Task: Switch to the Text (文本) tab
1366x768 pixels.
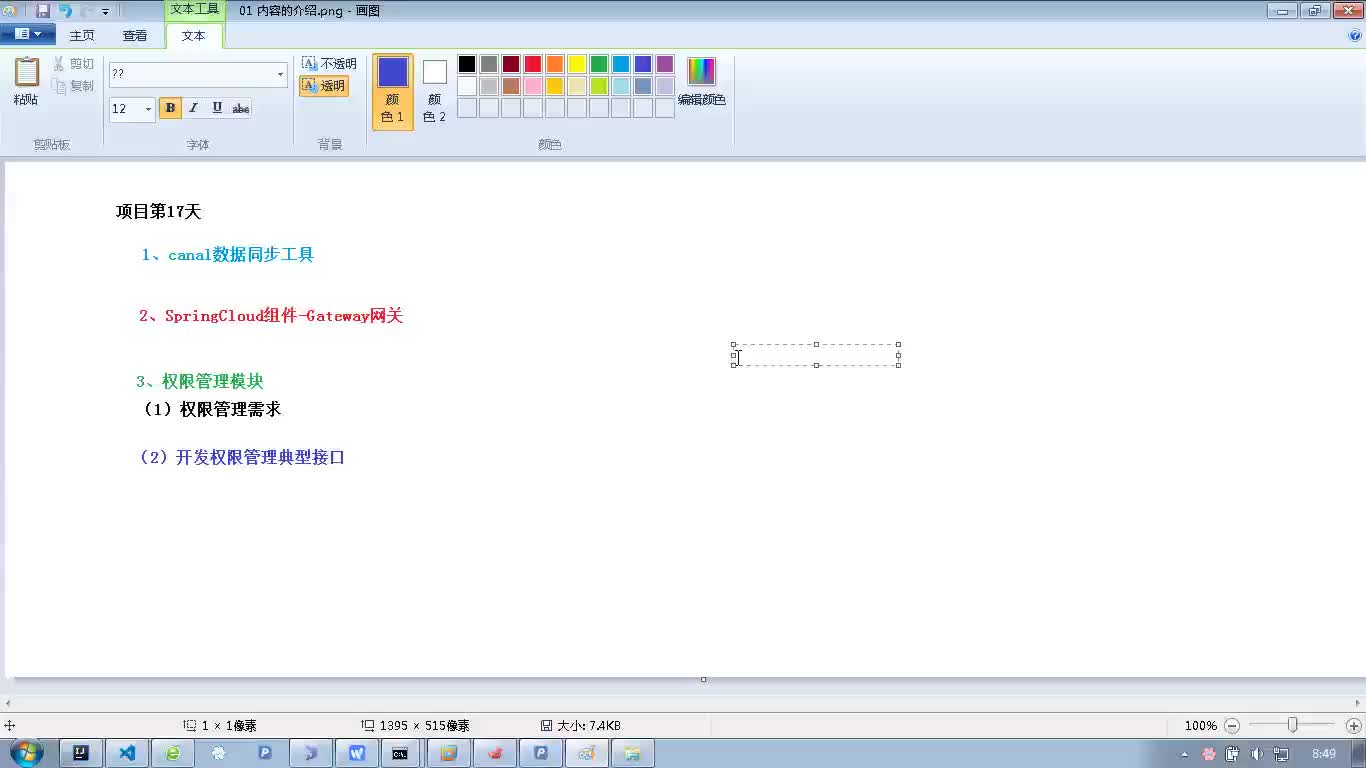Action: [193, 35]
